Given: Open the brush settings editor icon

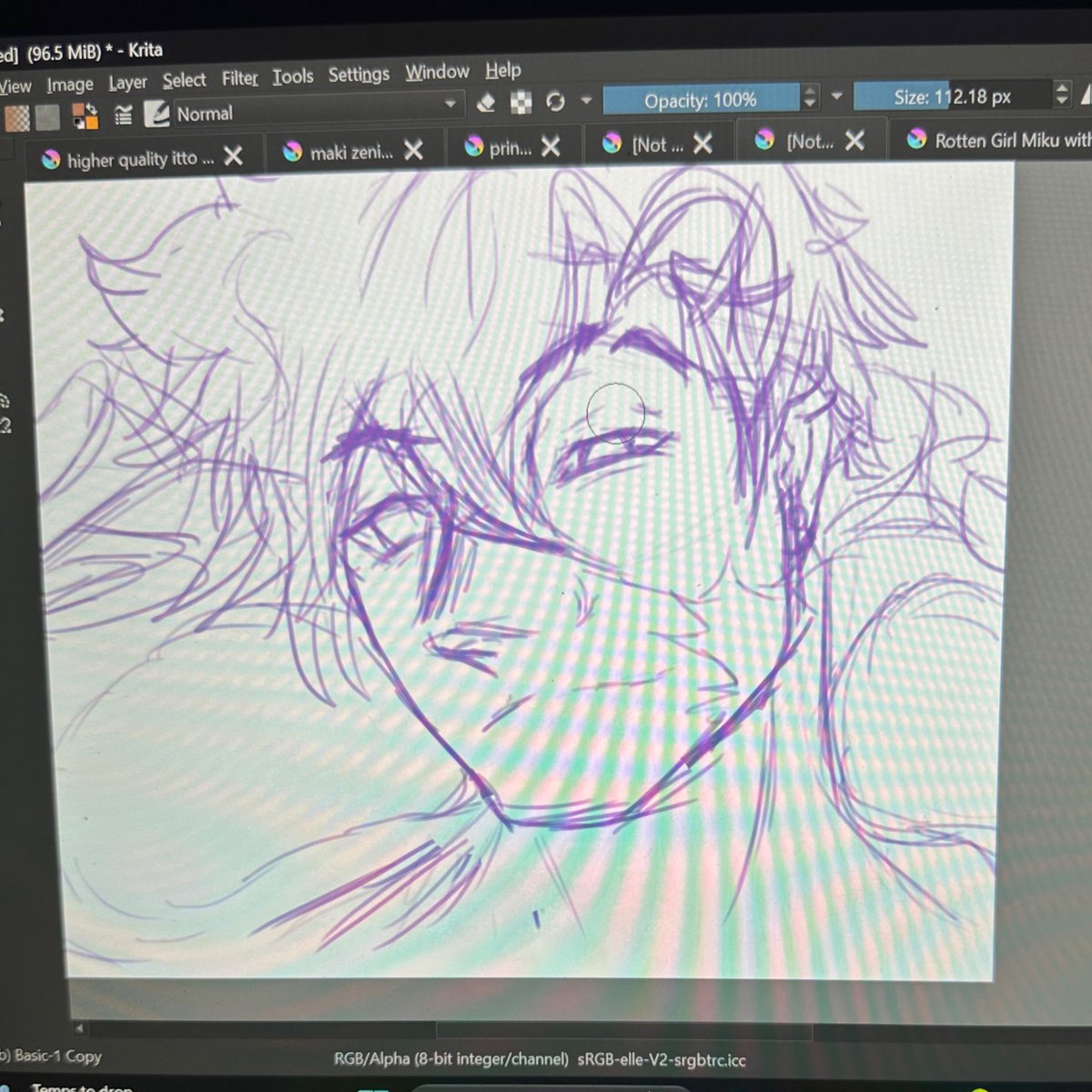Looking at the screenshot, I should pyautogui.click(x=124, y=115).
